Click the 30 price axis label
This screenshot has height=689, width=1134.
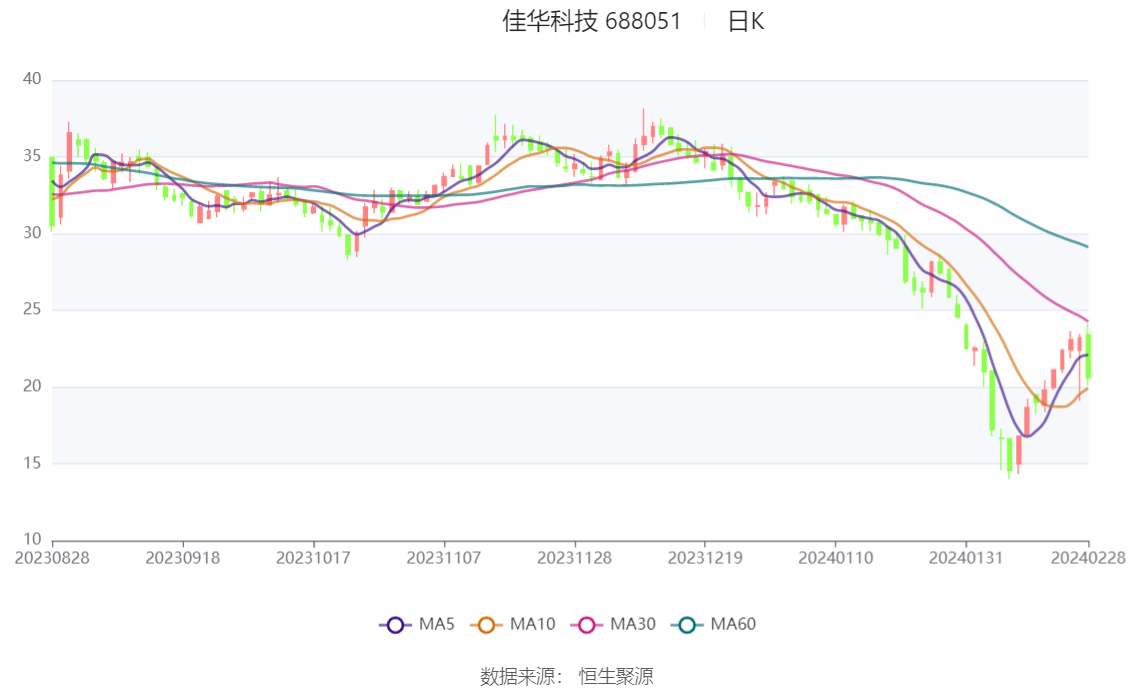click(x=32, y=233)
